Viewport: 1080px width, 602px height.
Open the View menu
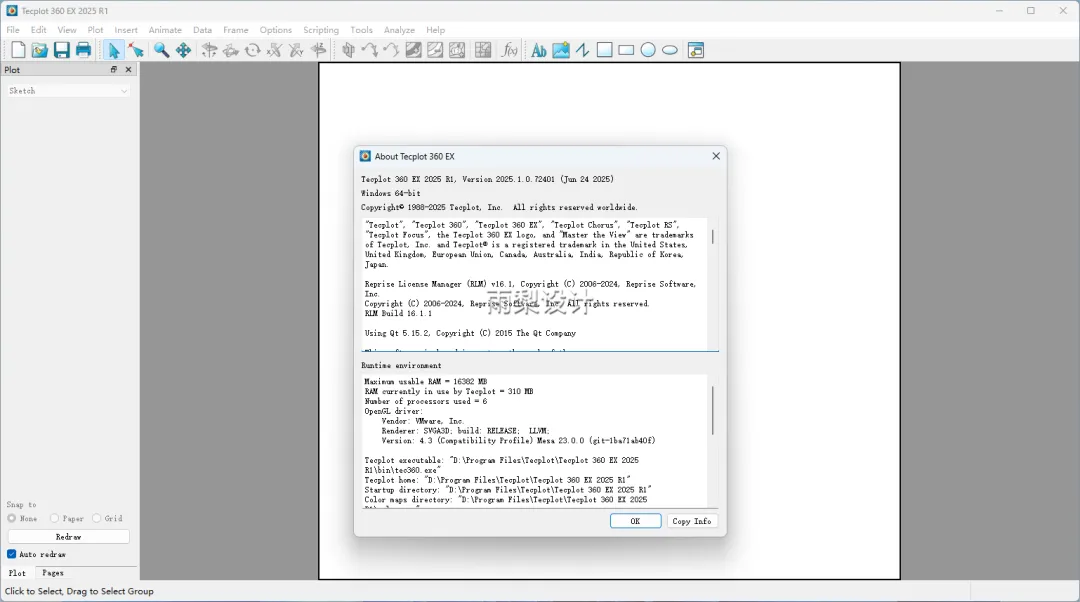[x=67, y=30]
